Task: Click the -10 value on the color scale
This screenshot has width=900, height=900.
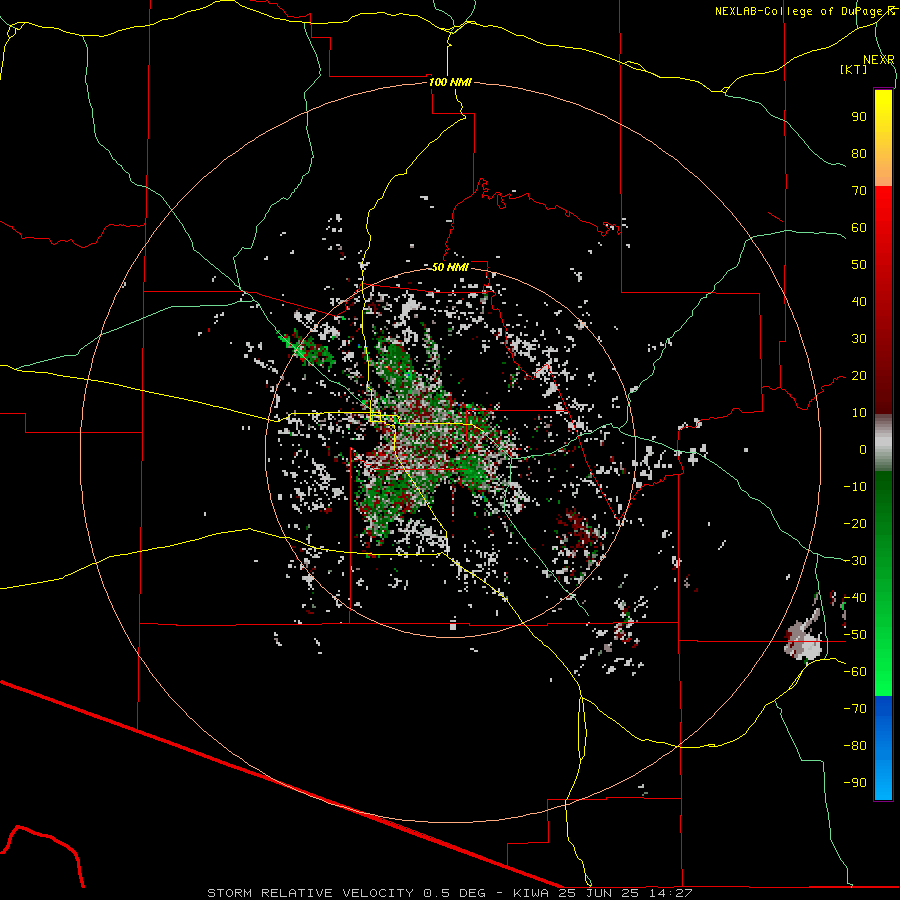Action: tap(855, 487)
